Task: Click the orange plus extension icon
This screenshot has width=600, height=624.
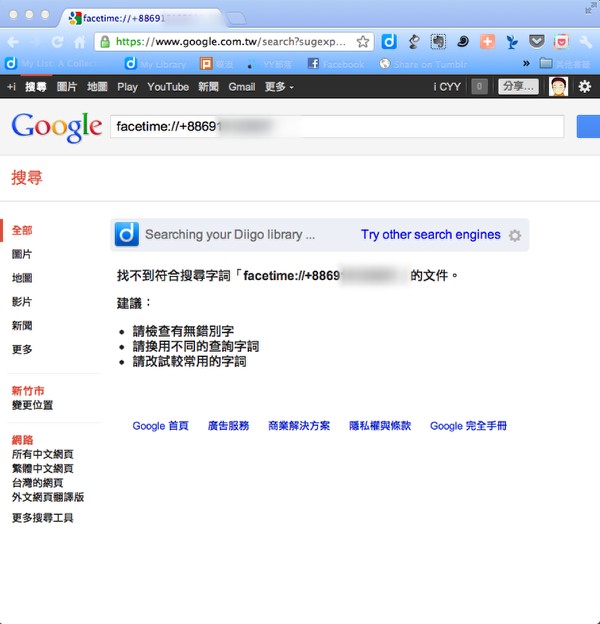Action: tap(487, 41)
